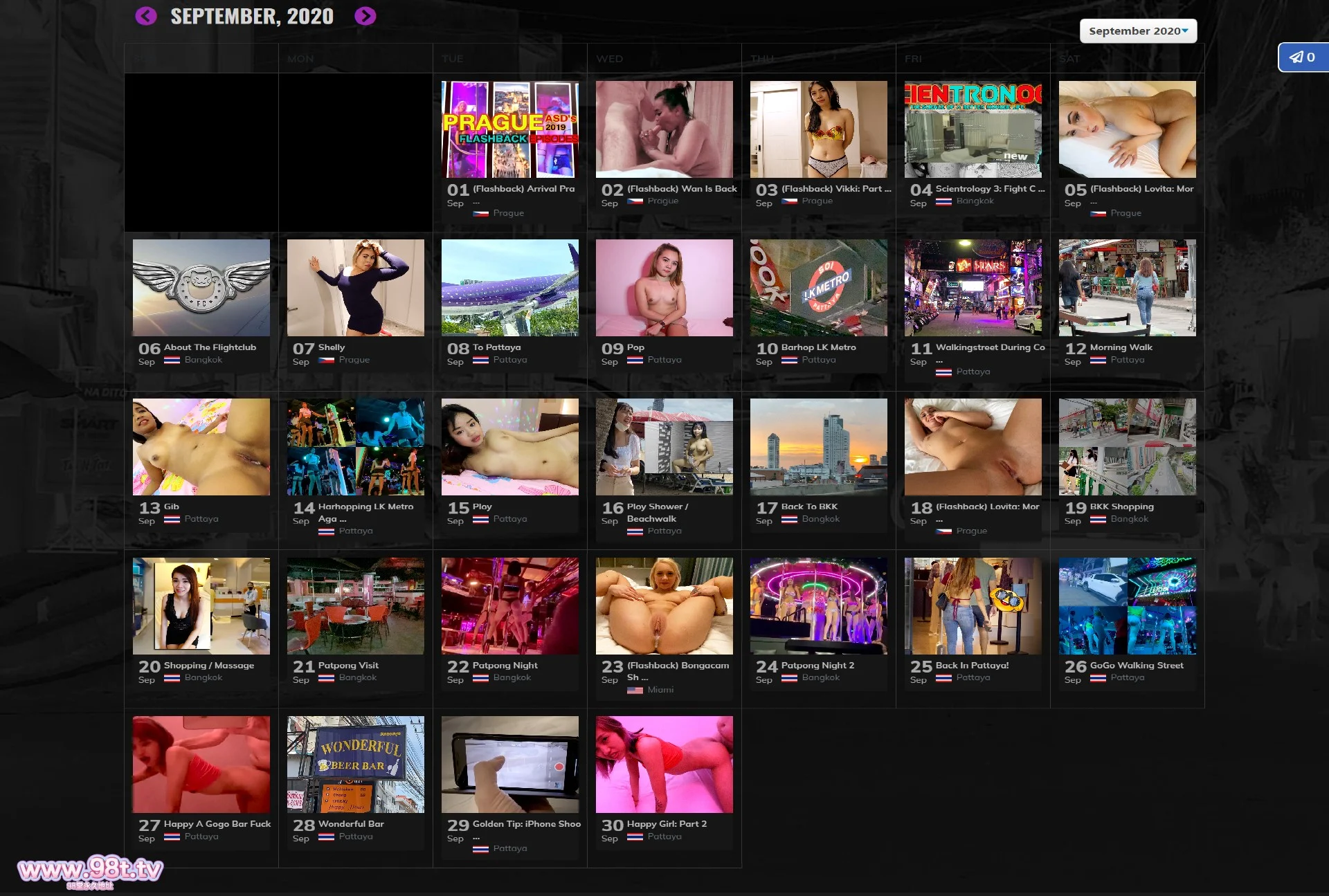Click the Bangkok location under Patpong Night 2
This screenshot has height=896, width=1329.
(820, 677)
